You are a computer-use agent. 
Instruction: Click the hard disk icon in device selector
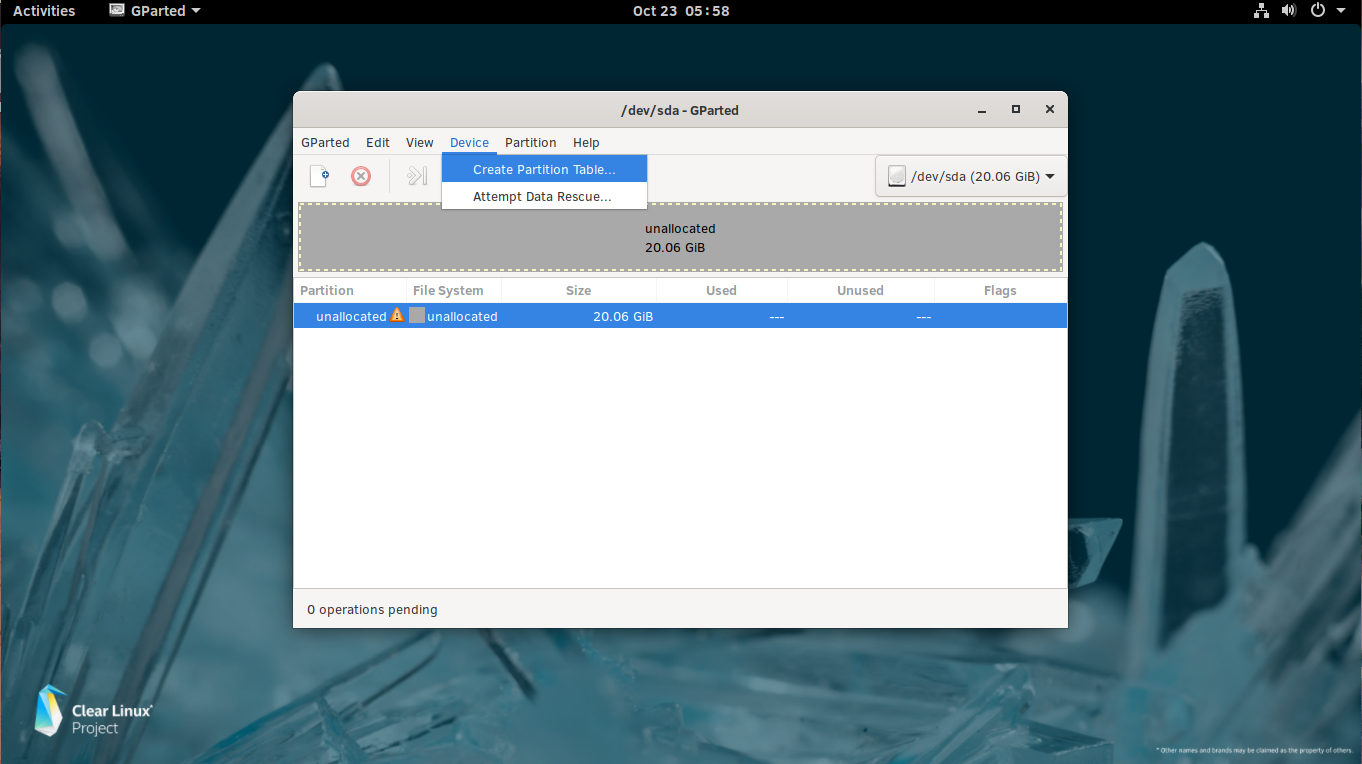[x=897, y=176]
